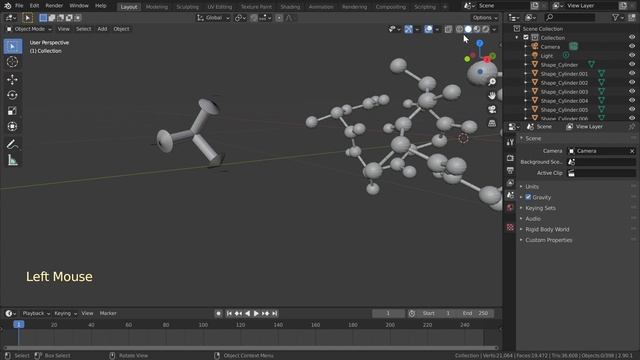640x360 pixels.
Task: Open the Render properties tab
Action: point(510,158)
